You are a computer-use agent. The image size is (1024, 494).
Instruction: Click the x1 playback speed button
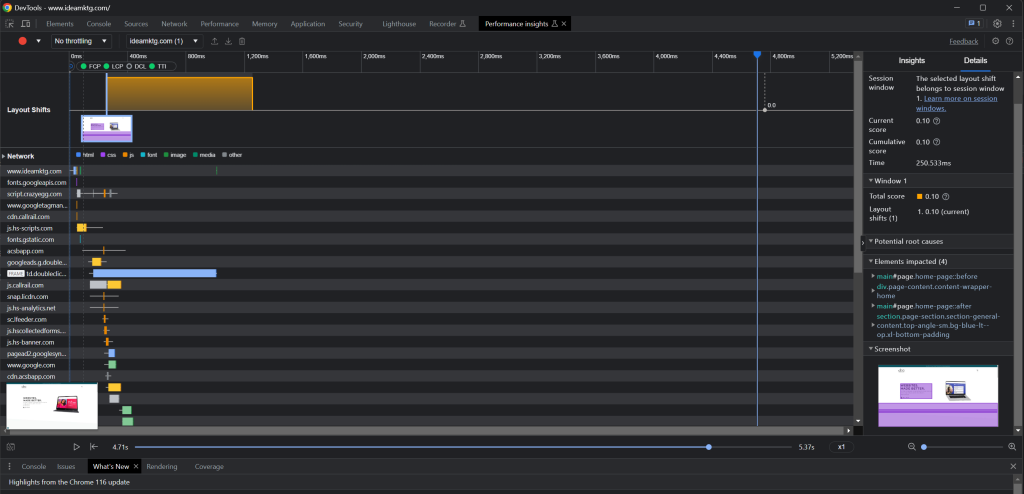[x=842, y=447]
